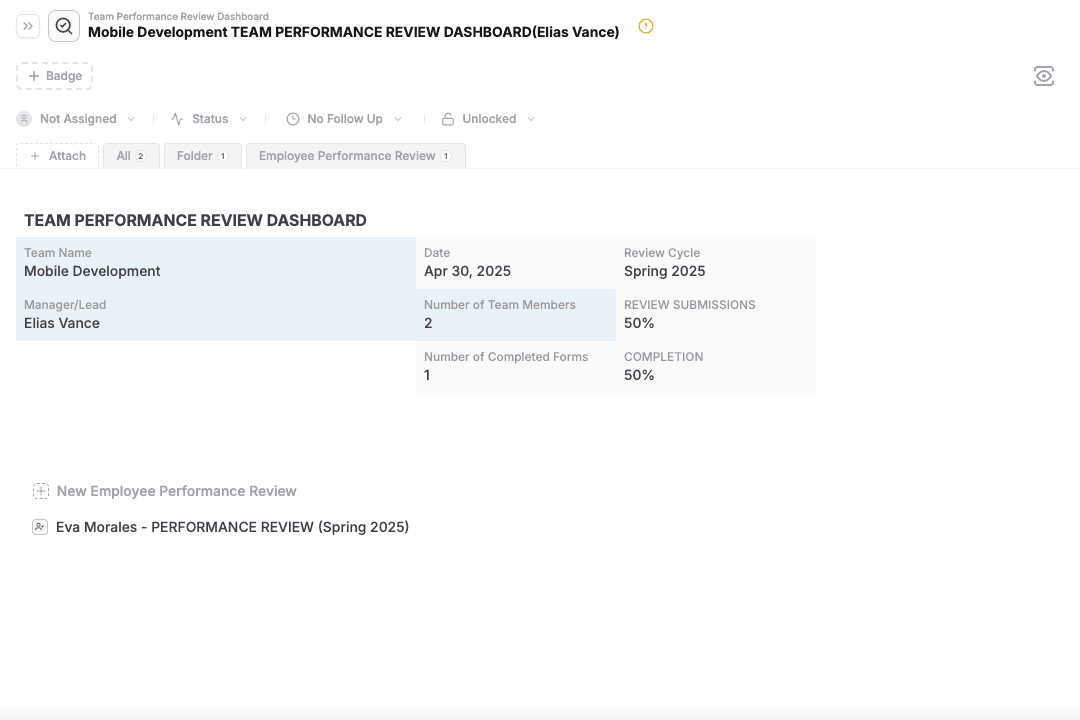Click the Status pulse icon
Screen dimensions: 1080x720
point(177,119)
